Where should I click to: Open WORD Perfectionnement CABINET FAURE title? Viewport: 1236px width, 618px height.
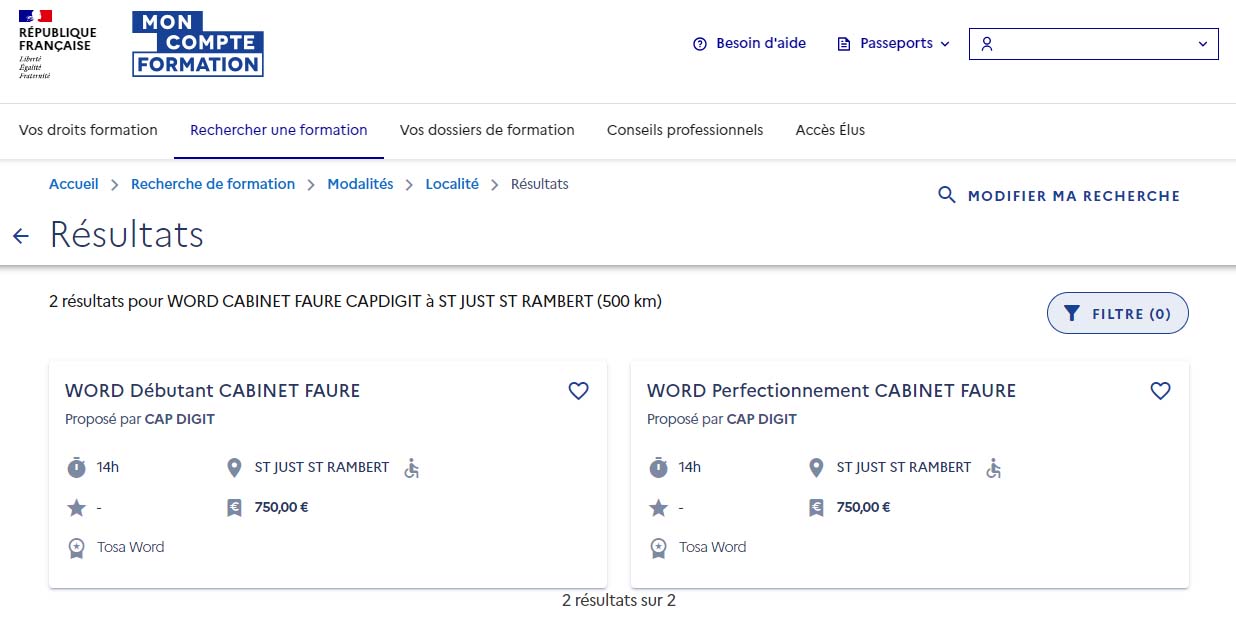tap(831, 391)
